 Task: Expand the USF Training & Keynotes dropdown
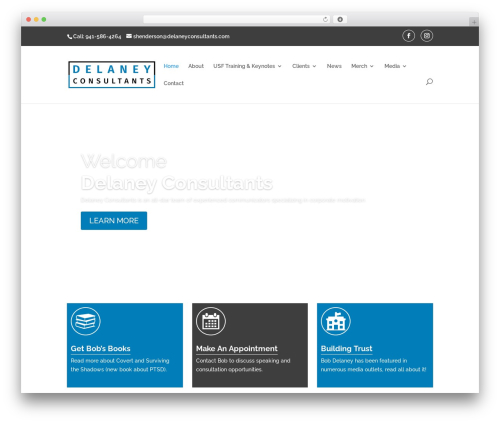pos(247,66)
